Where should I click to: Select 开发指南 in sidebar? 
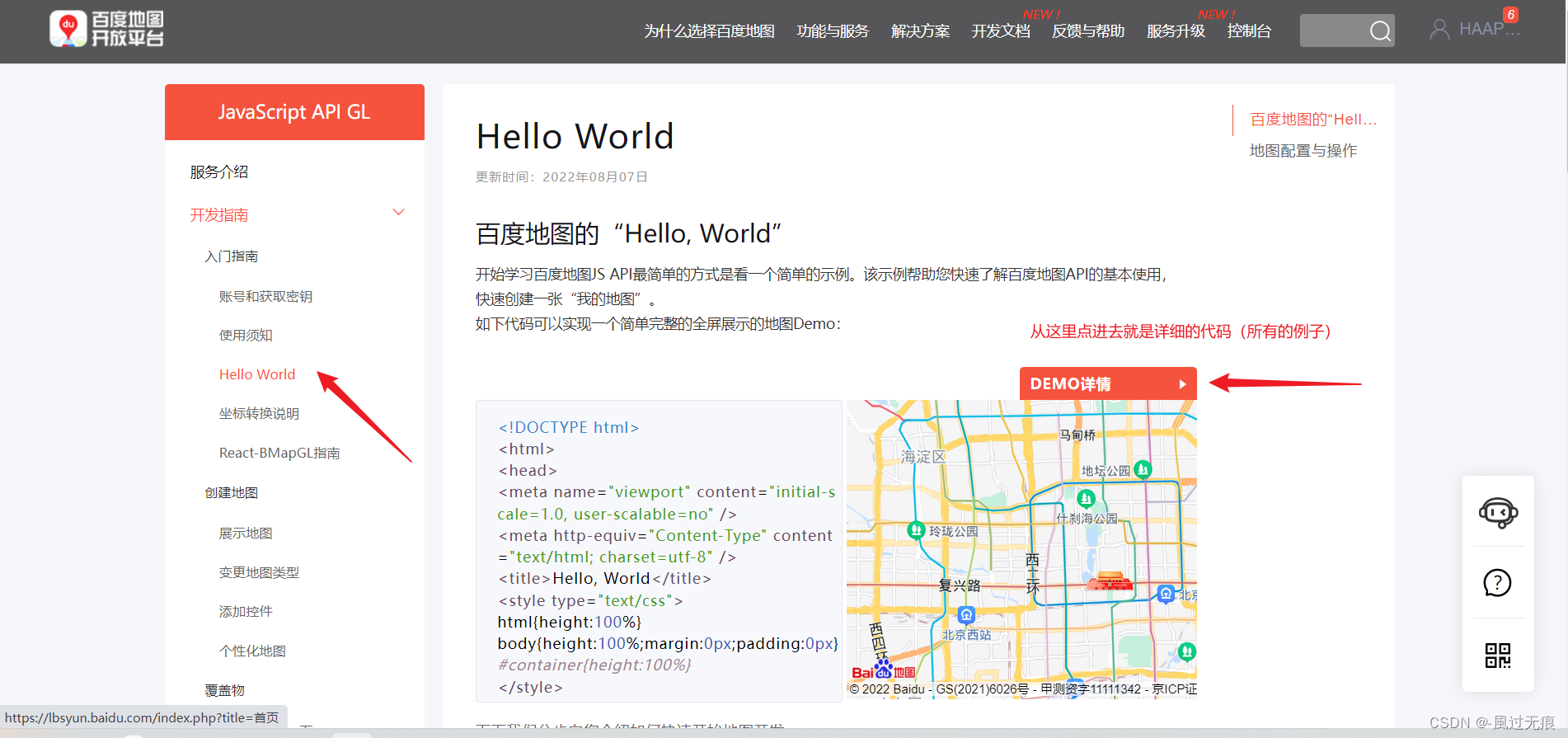219,215
